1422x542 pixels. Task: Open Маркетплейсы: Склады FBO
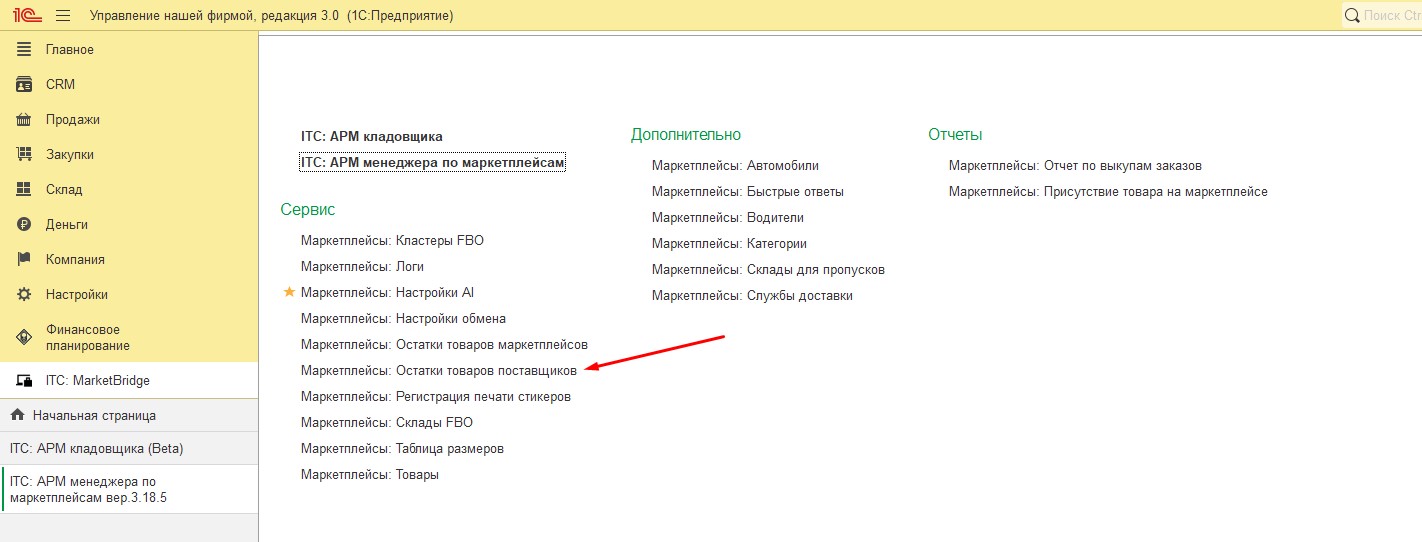tap(387, 422)
